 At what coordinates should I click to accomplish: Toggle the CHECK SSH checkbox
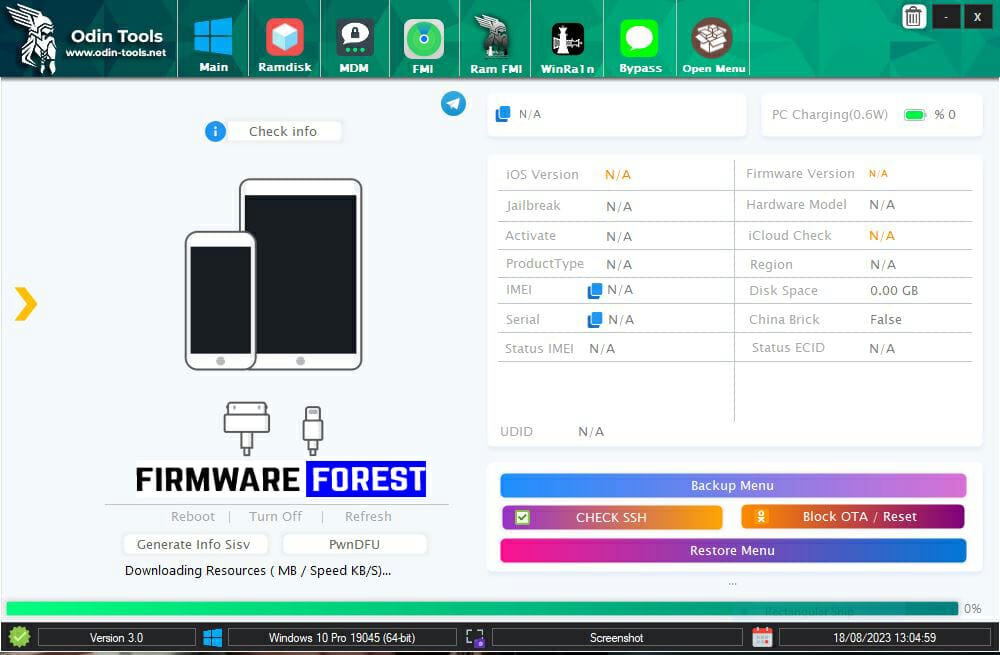tap(522, 516)
